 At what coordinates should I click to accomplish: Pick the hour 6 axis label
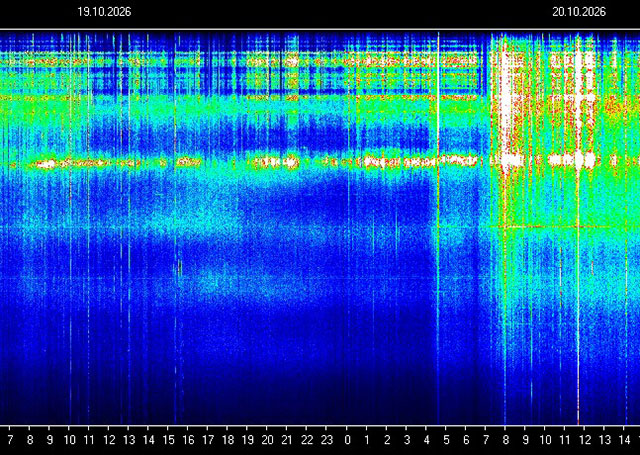tap(466, 440)
